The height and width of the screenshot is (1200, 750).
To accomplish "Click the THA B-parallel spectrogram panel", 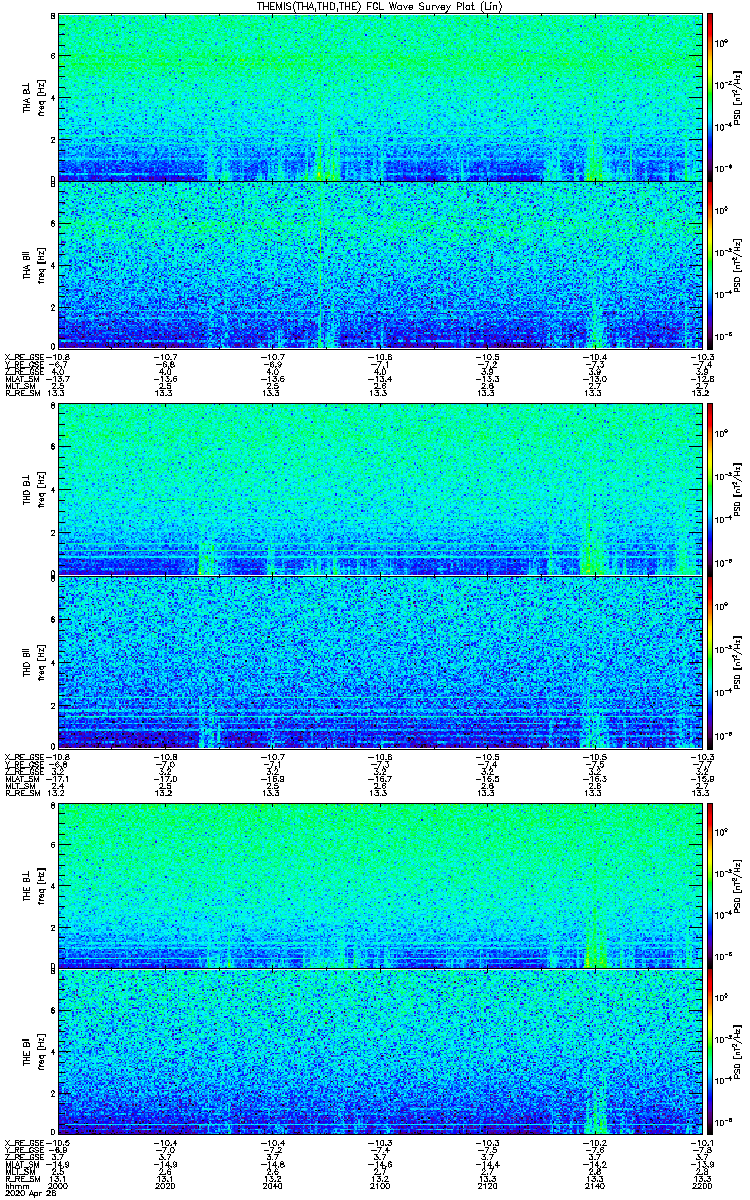I will [x=379, y=264].
